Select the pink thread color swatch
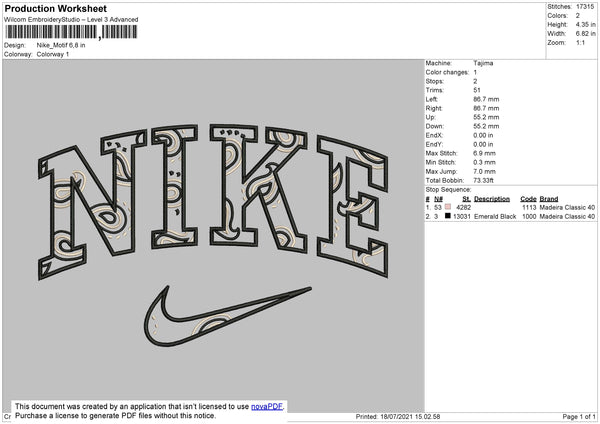Image resolution: width=600 pixels, height=424 pixels. pyautogui.click(x=448, y=207)
